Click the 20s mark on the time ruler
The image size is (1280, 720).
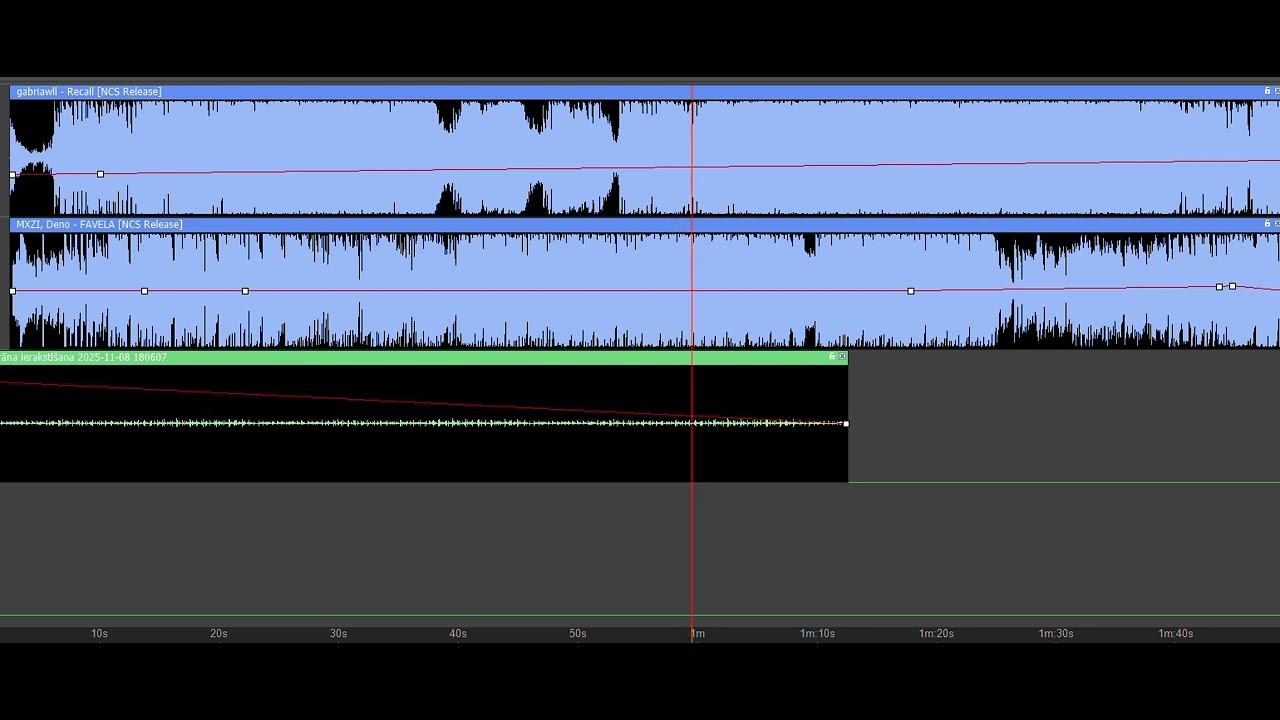click(219, 633)
